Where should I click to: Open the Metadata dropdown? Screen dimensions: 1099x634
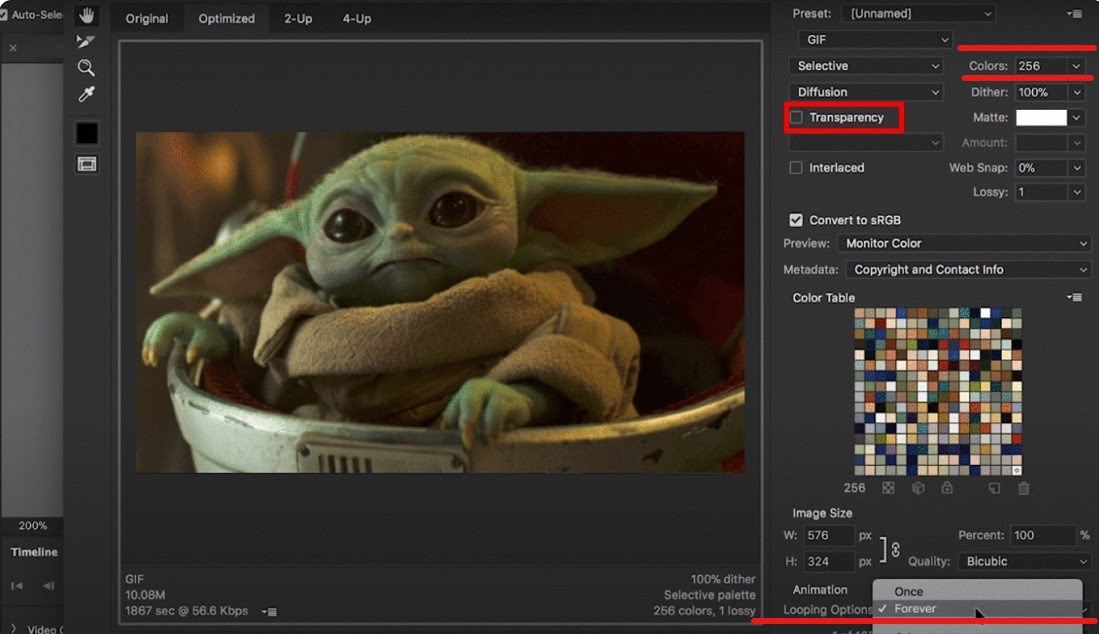point(967,270)
